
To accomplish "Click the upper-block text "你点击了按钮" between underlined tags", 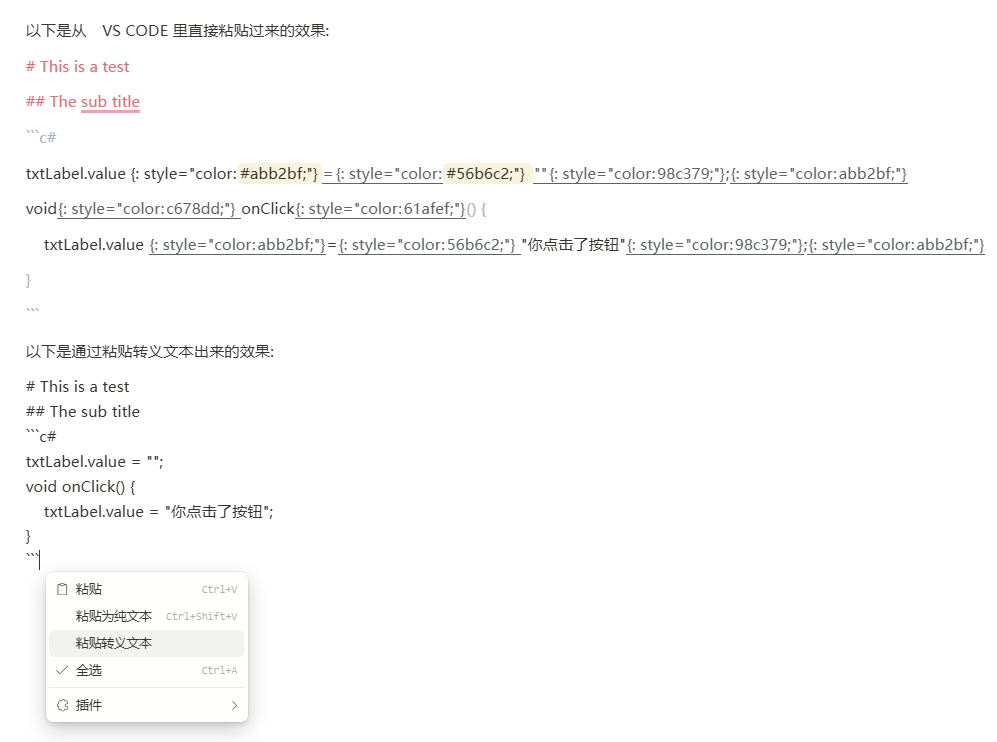I will coord(574,245).
